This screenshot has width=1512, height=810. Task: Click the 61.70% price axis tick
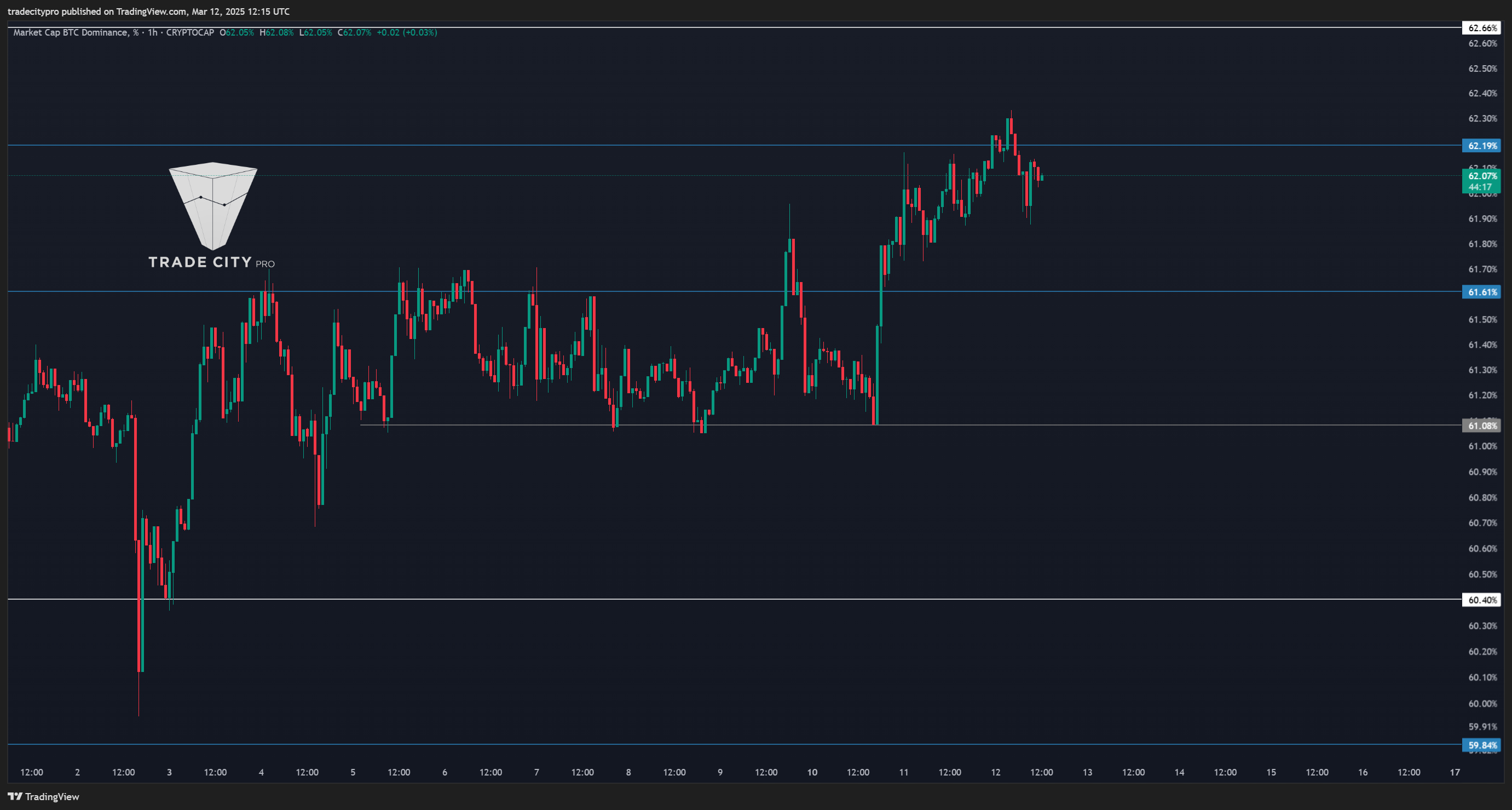click(x=1482, y=269)
